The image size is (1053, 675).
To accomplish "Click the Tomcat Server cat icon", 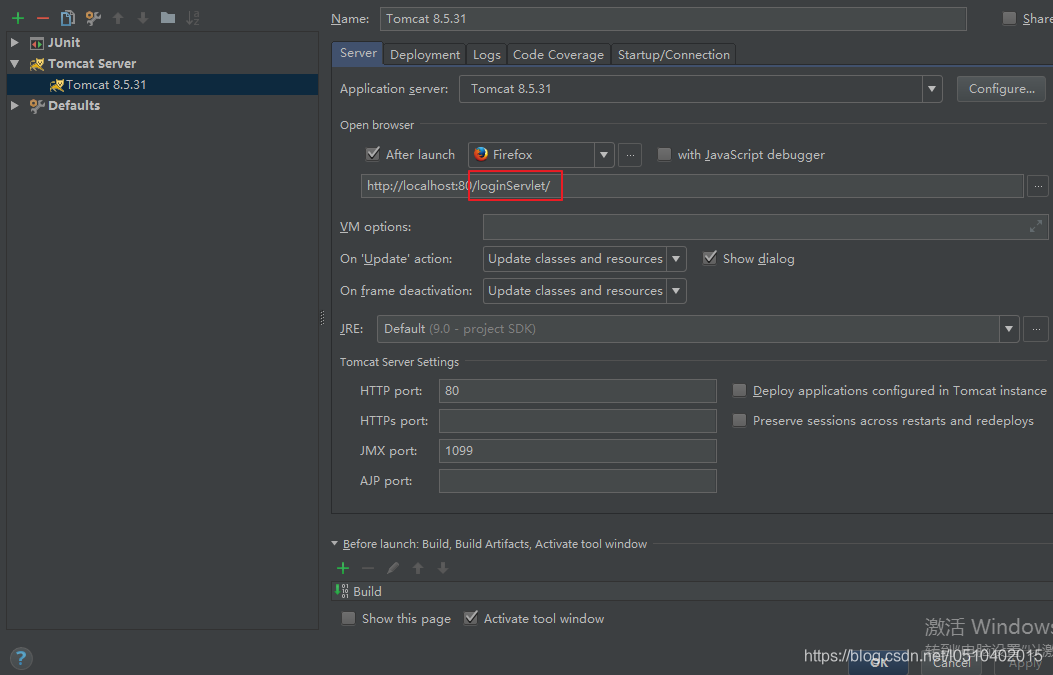I will (37, 64).
